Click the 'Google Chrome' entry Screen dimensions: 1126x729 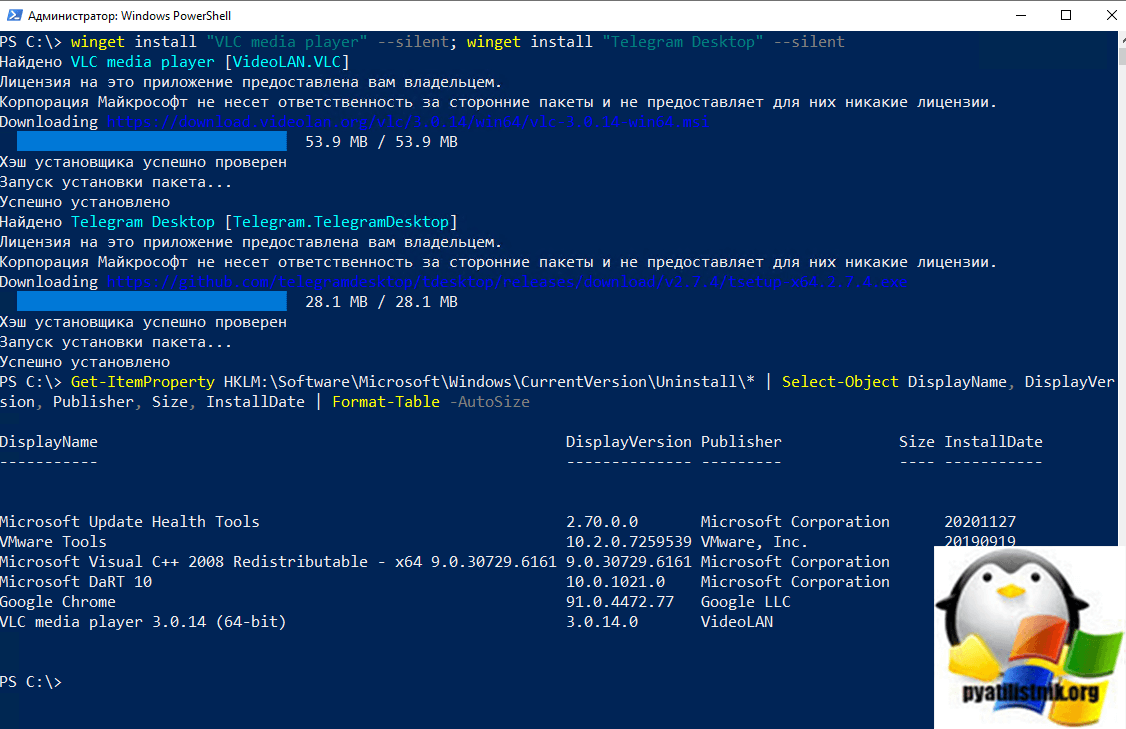tap(57, 602)
